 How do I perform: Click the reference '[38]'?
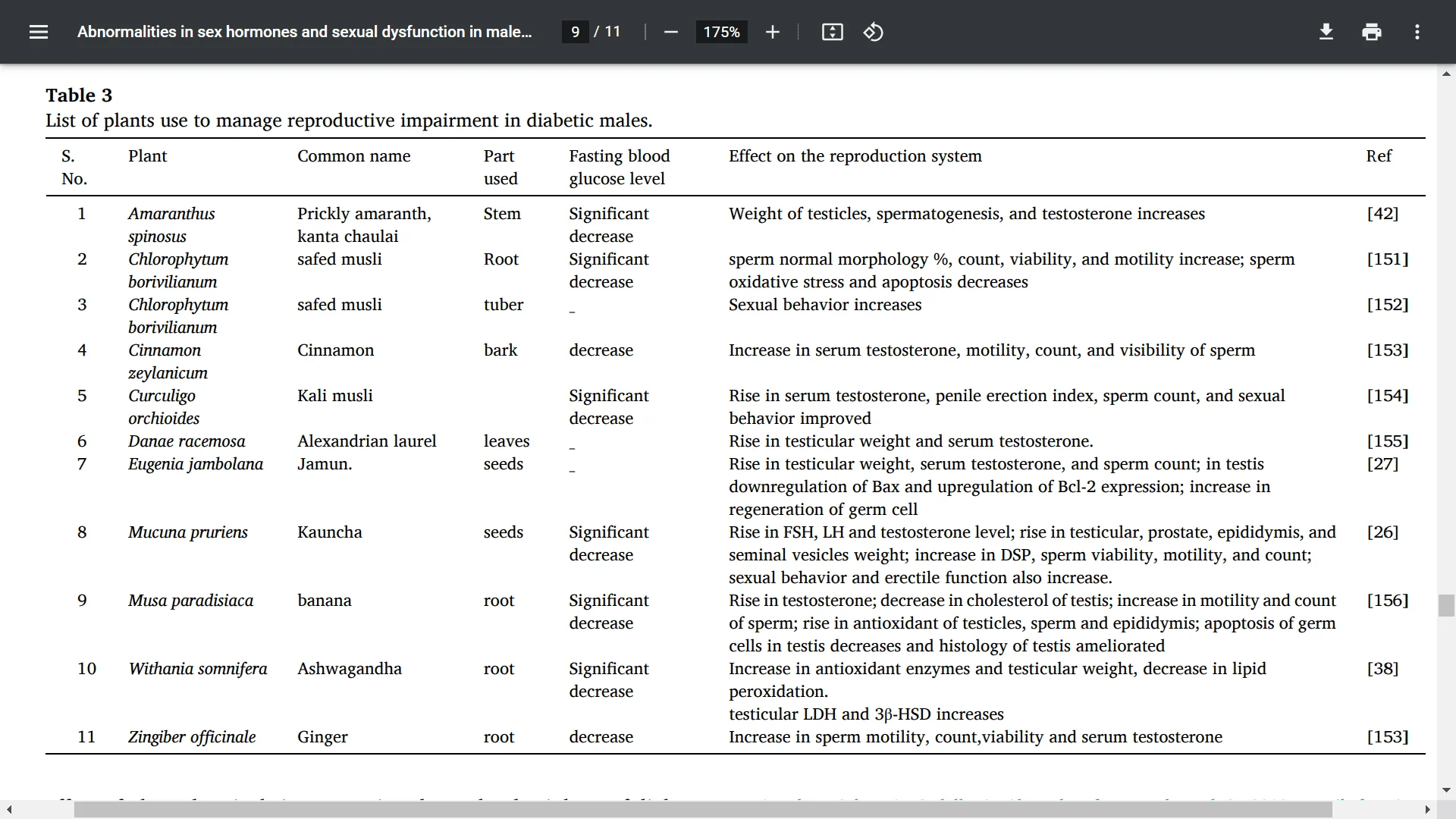pyautogui.click(x=1382, y=668)
